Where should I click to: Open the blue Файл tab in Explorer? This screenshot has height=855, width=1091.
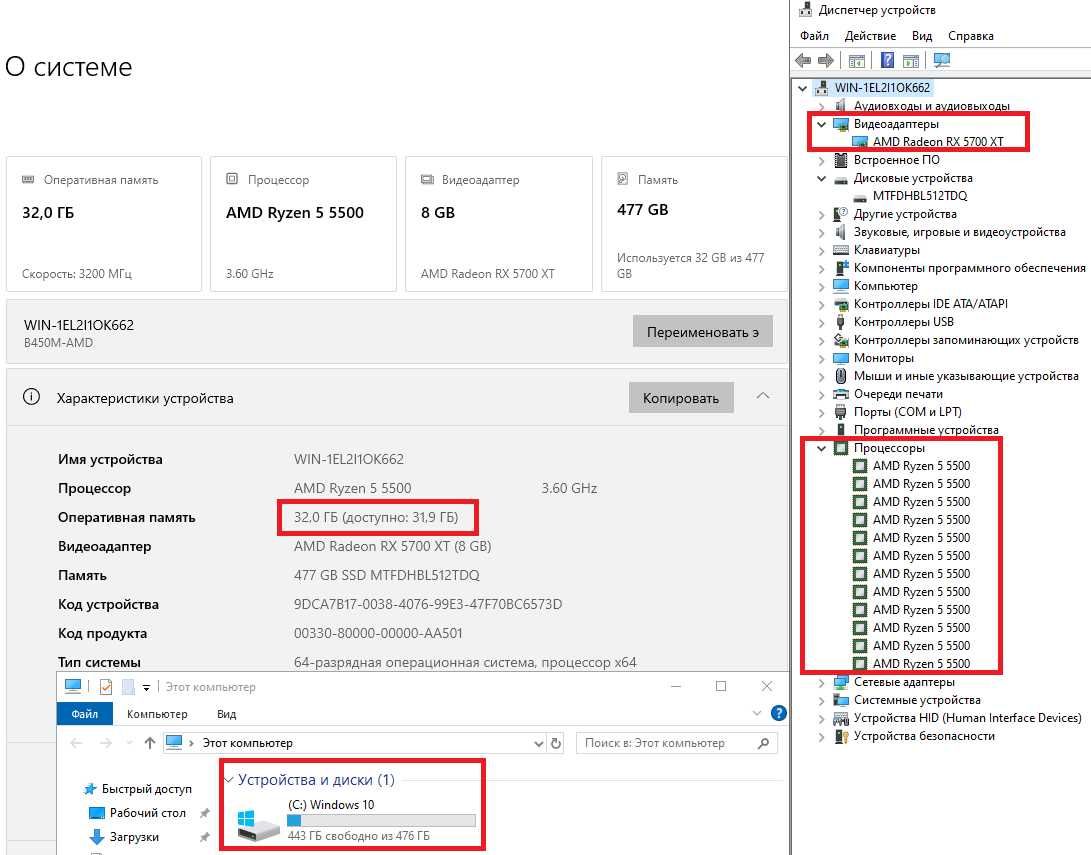point(85,714)
